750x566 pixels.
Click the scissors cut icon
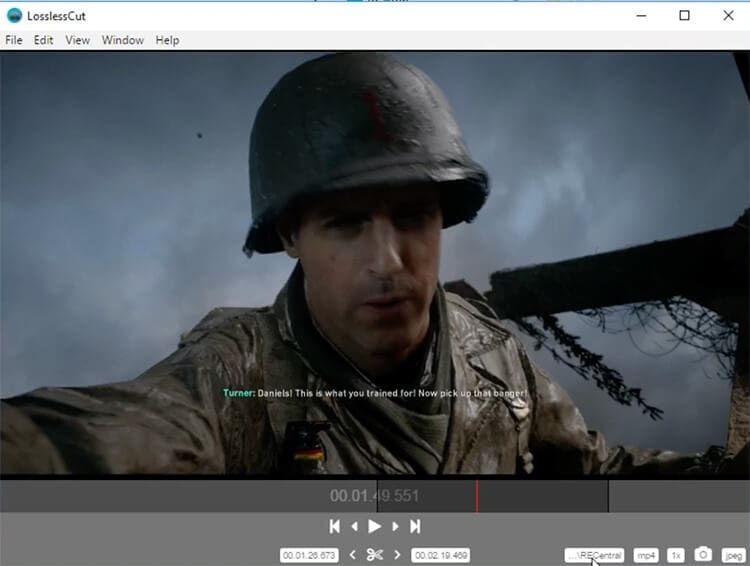(x=374, y=555)
